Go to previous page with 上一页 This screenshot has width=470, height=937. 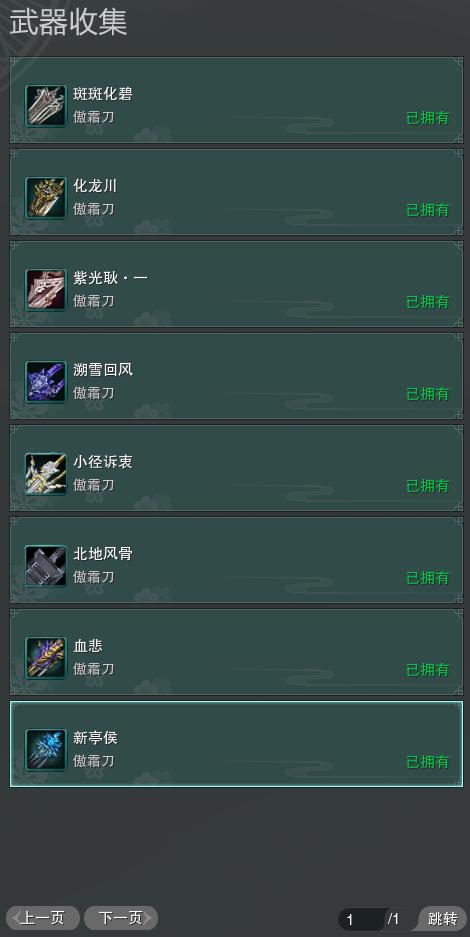coord(42,918)
